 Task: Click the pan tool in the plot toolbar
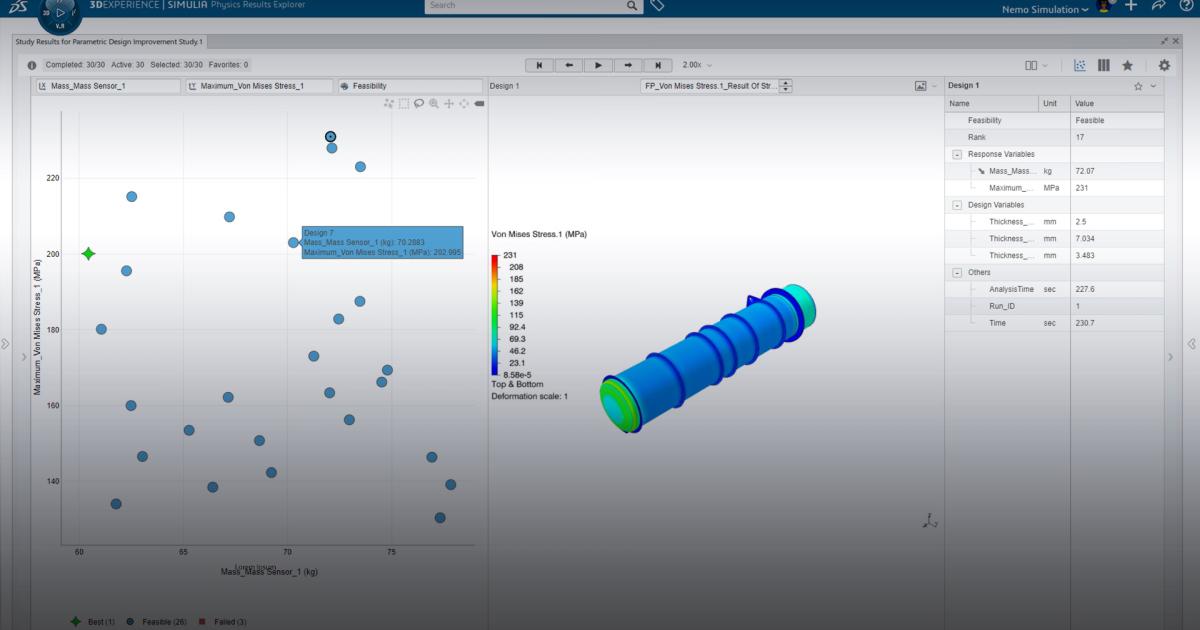click(x=449, y=103)
